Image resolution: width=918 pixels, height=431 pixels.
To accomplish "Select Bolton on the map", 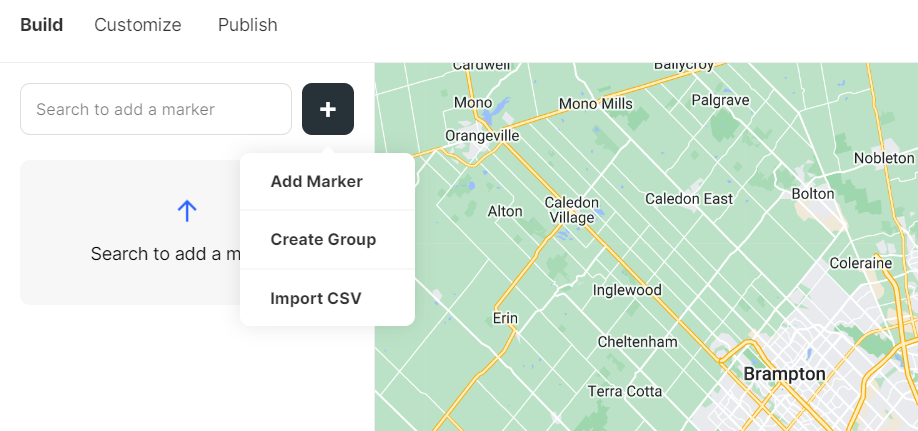I will (813, 193).
